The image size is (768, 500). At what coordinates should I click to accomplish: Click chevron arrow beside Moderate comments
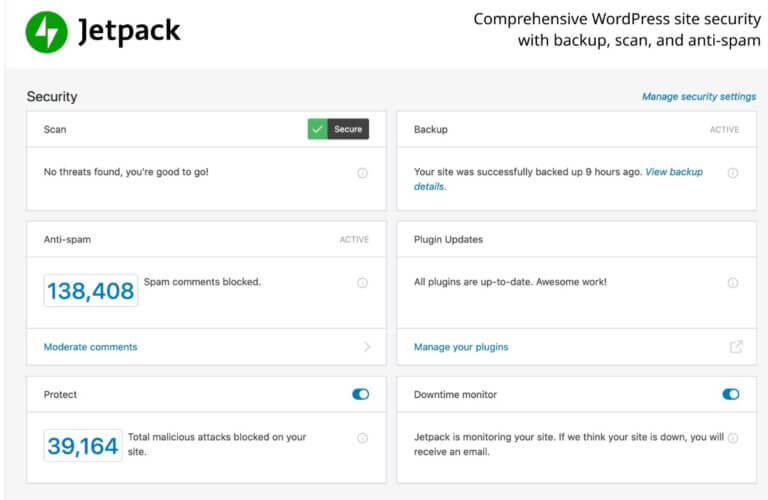pyautogui.click(x=367, y=347)
